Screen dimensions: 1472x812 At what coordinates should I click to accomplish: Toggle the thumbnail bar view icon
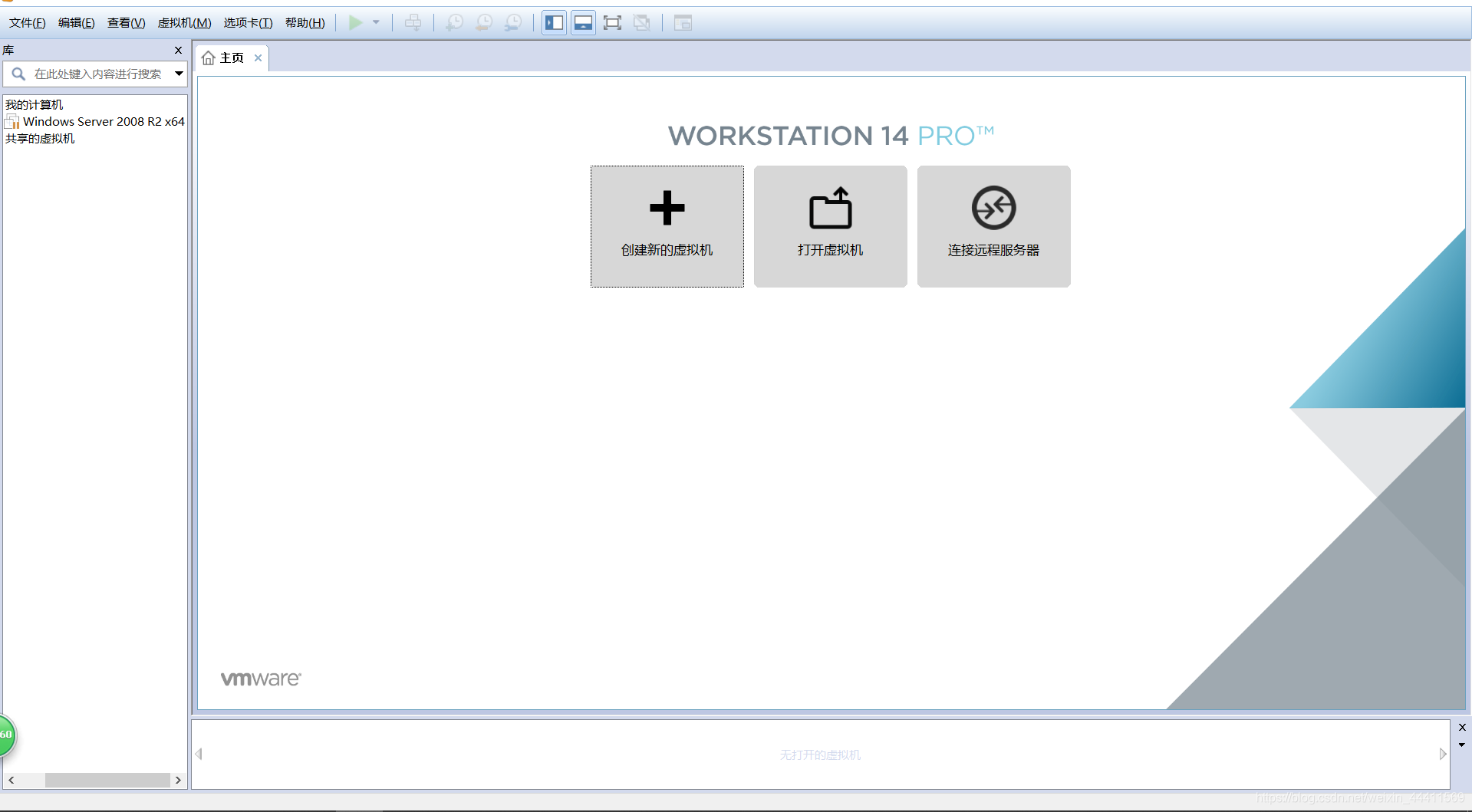[x=583, y=23]
